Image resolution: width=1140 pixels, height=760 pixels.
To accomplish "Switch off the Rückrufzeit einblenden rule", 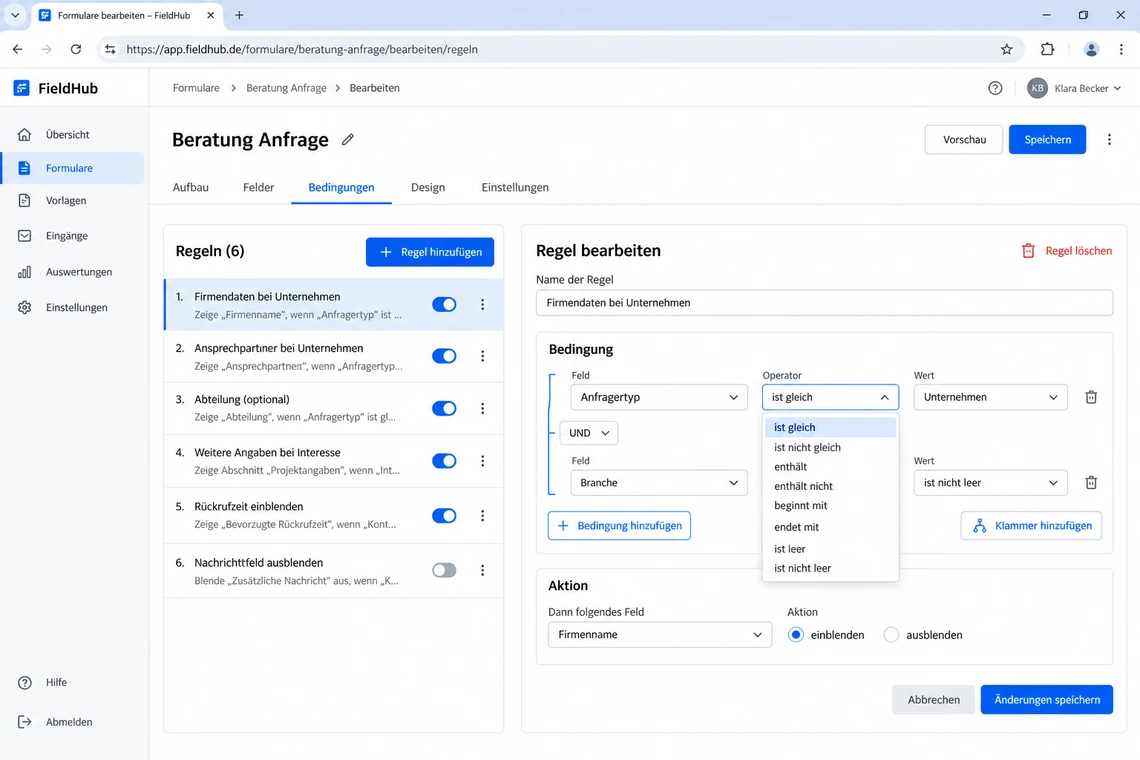I will coord(444,516).
